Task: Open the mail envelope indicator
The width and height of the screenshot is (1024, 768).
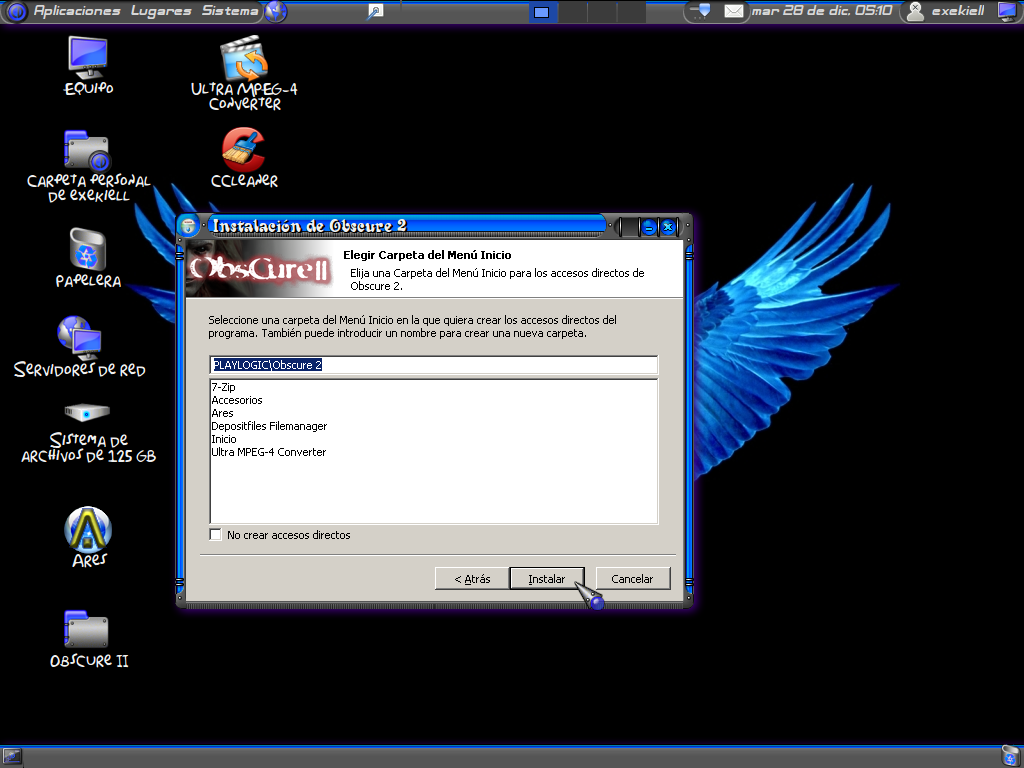Action: [733, 11]
